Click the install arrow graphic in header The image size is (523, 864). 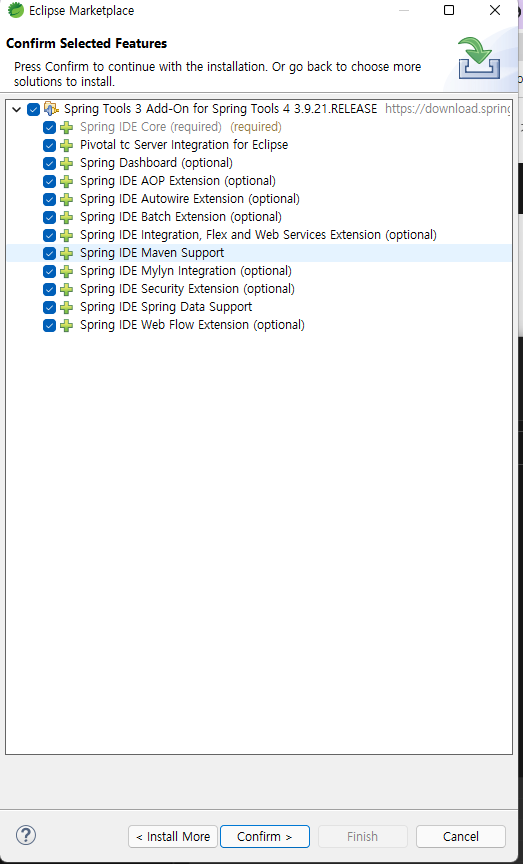479,58
